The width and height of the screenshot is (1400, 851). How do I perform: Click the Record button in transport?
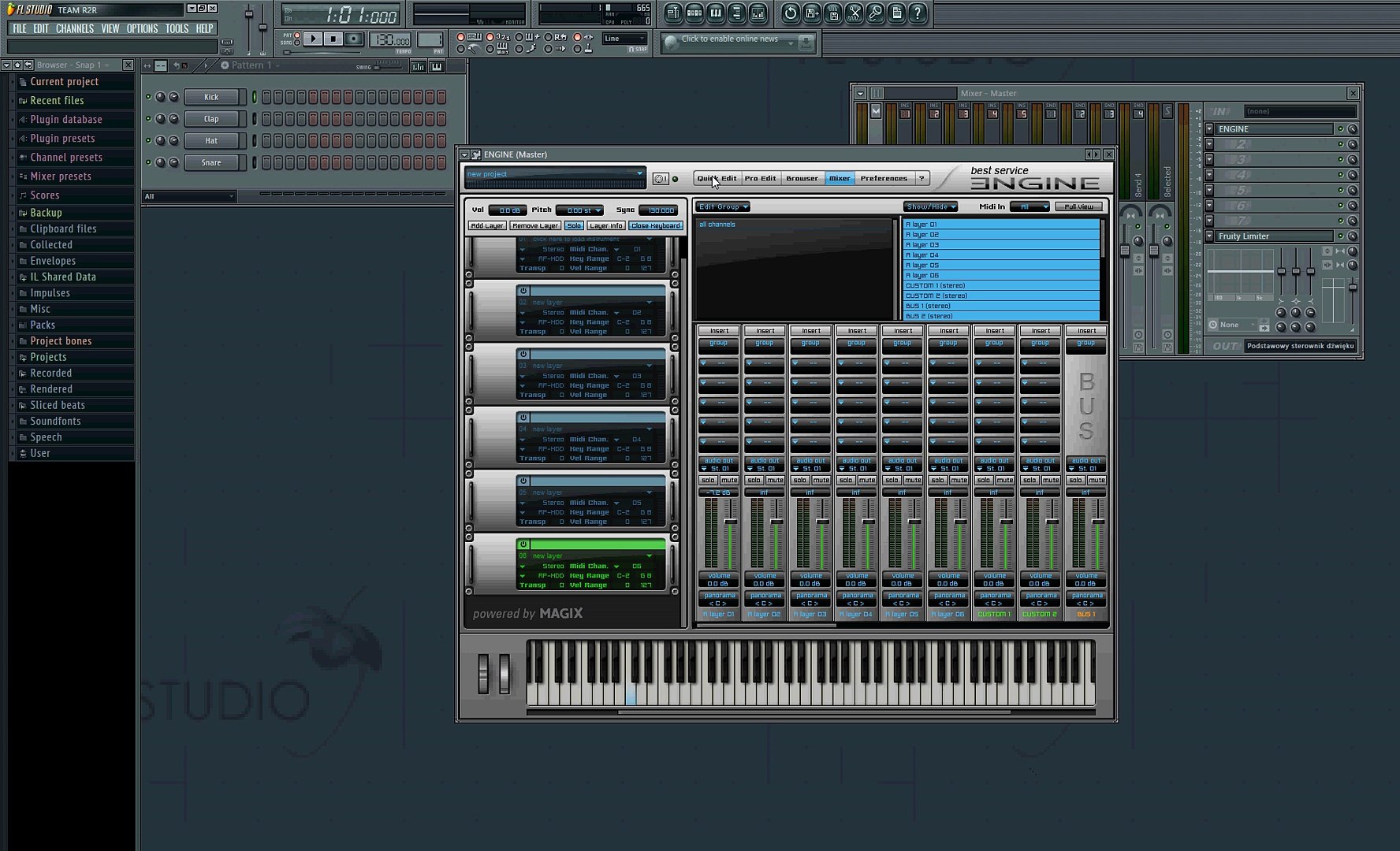pos(354,39)
